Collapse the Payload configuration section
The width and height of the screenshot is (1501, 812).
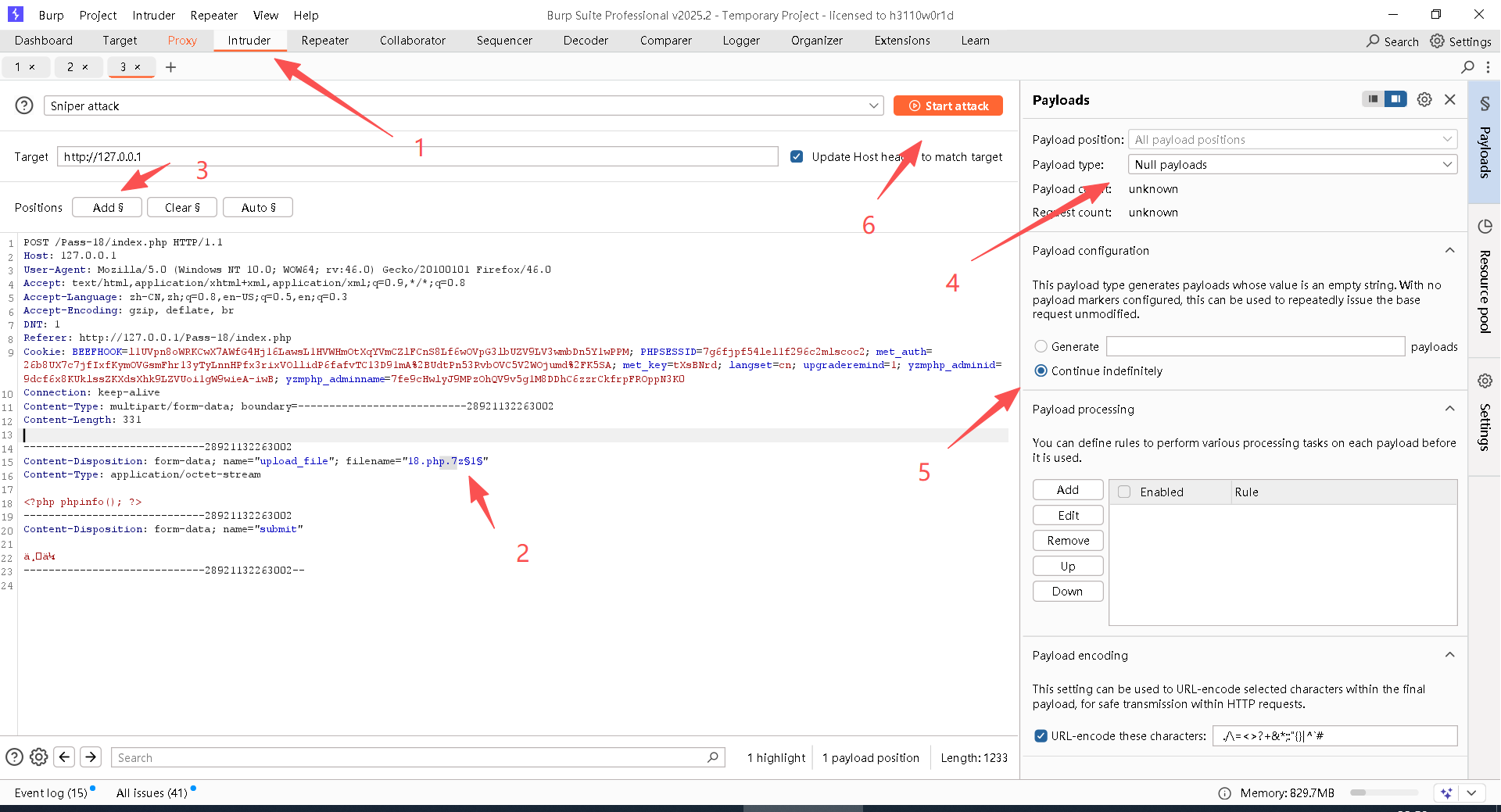click(x=1450, y=250)
